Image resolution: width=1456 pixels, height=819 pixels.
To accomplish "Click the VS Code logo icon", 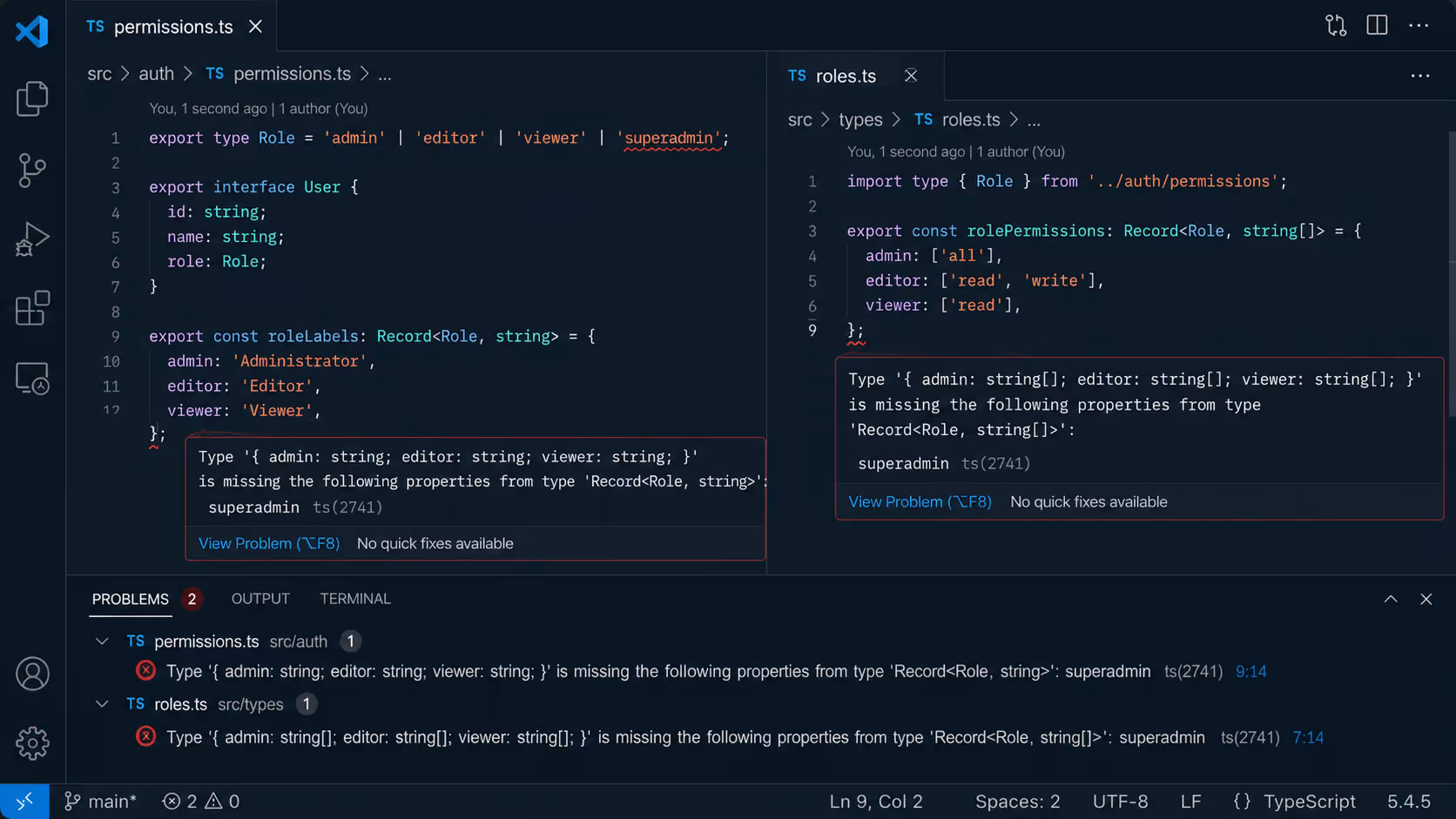I will 32,31.
